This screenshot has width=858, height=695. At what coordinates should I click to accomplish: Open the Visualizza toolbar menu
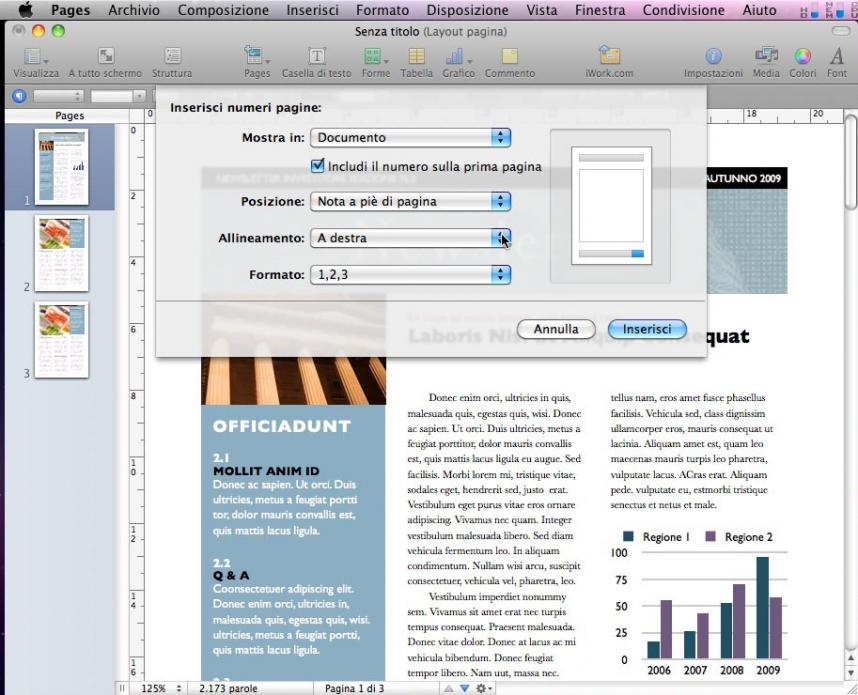tap(36, 62)
